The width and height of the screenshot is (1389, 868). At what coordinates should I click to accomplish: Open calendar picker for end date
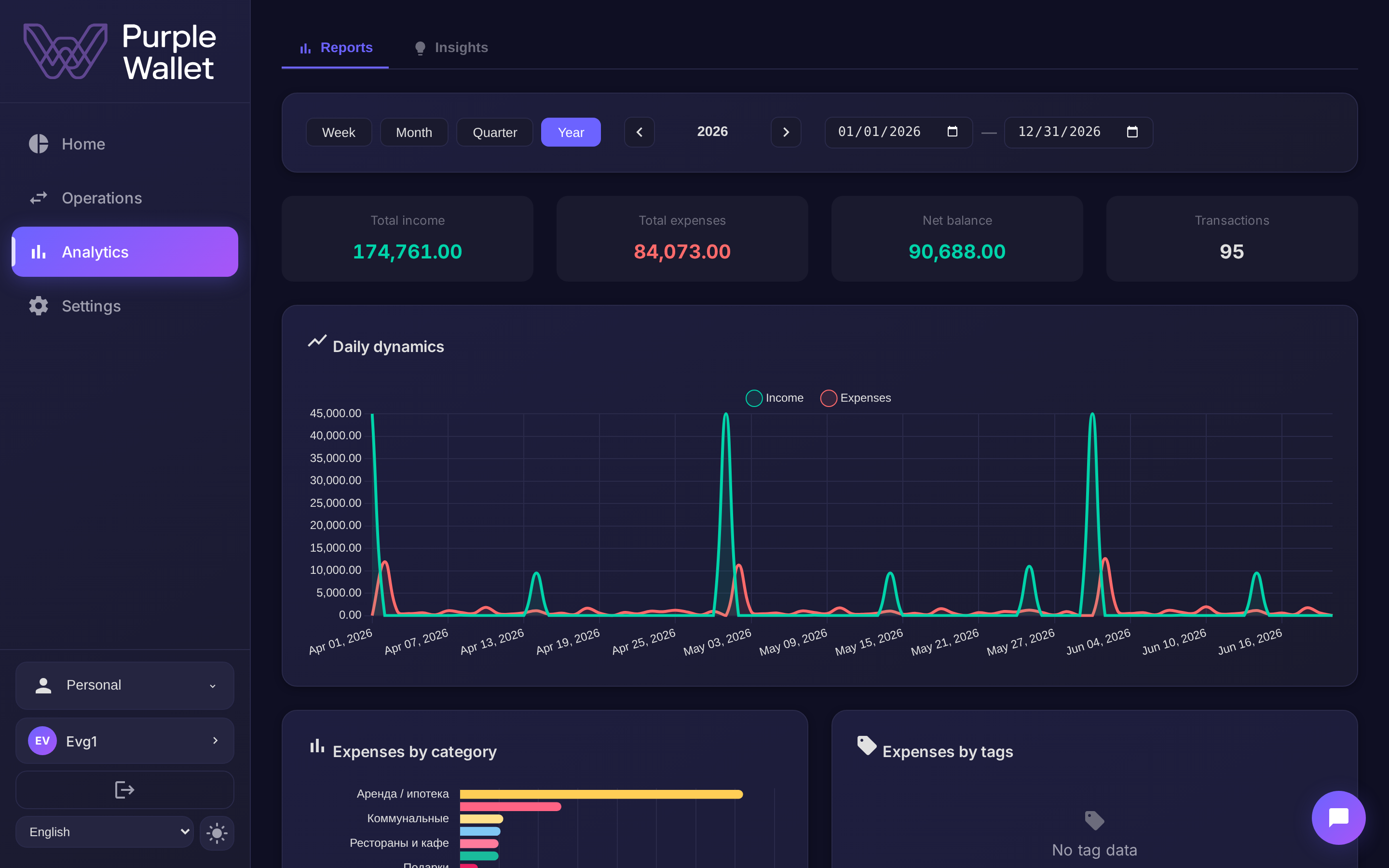click(1132, 132)
